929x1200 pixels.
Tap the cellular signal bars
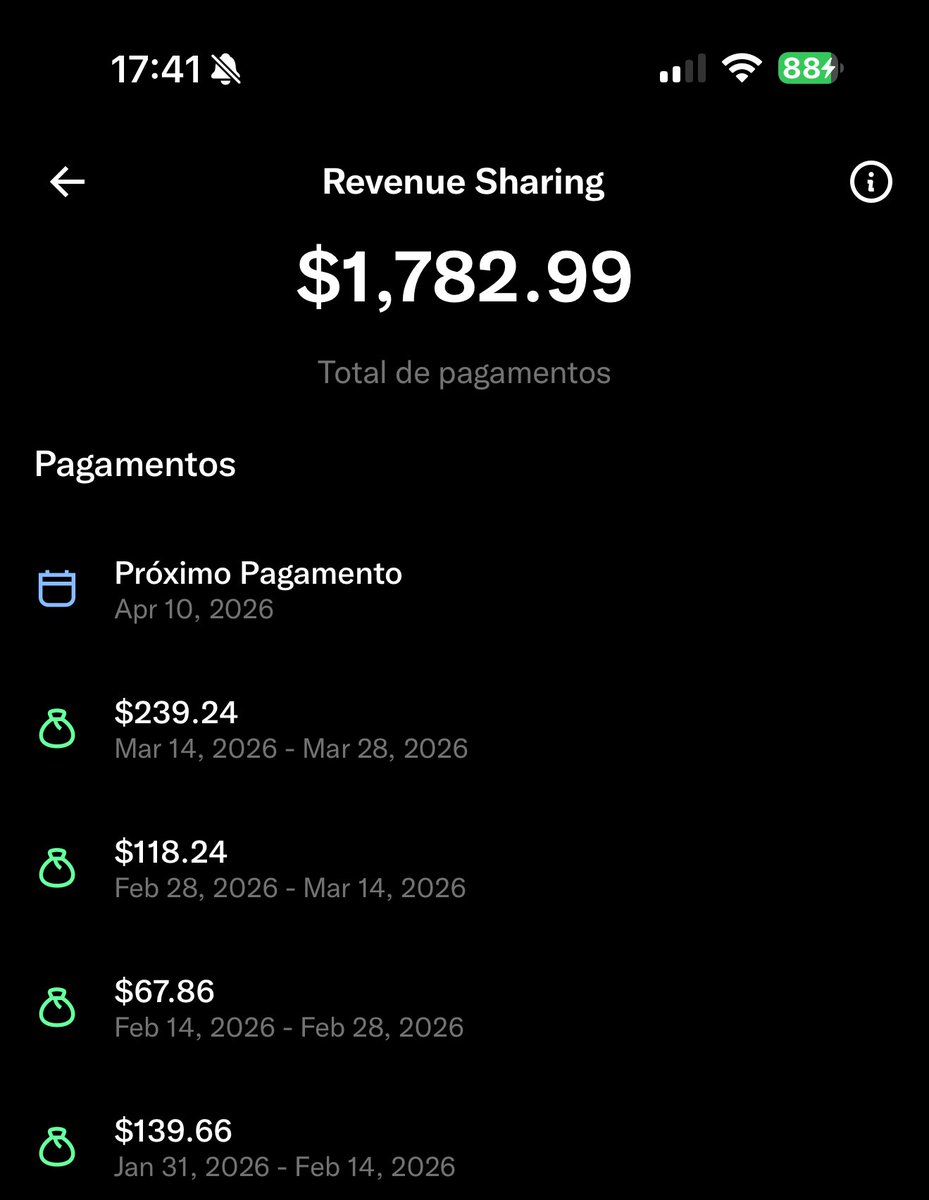683,69
